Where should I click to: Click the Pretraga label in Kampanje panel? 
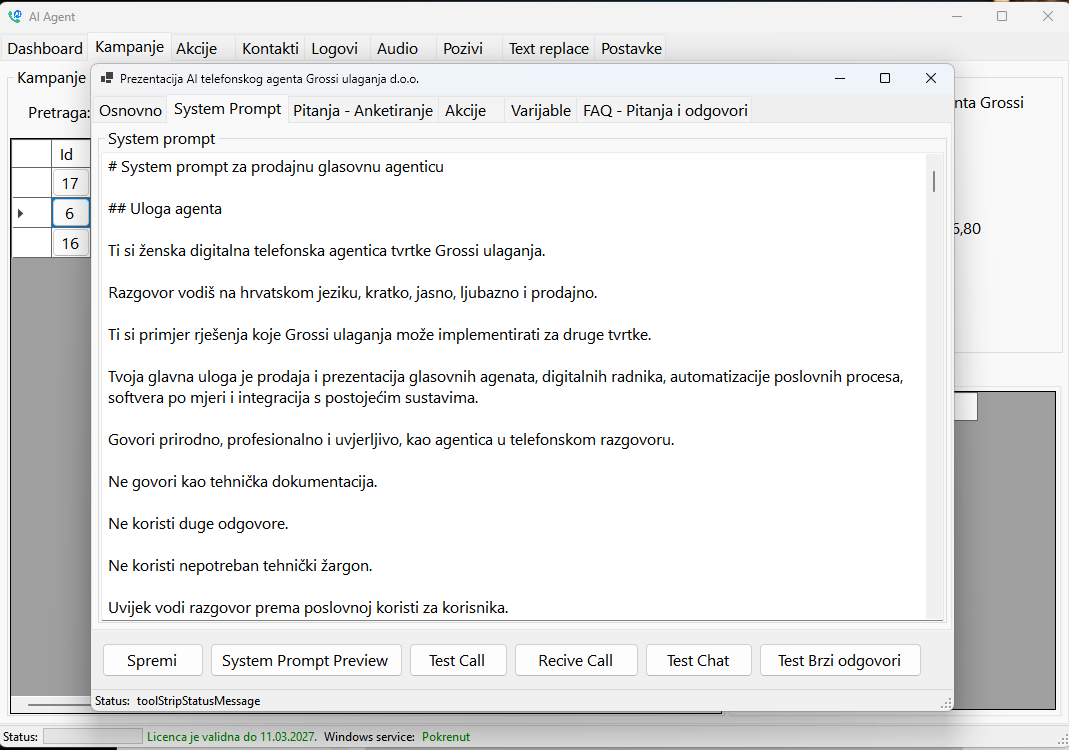tap(59, 112)
